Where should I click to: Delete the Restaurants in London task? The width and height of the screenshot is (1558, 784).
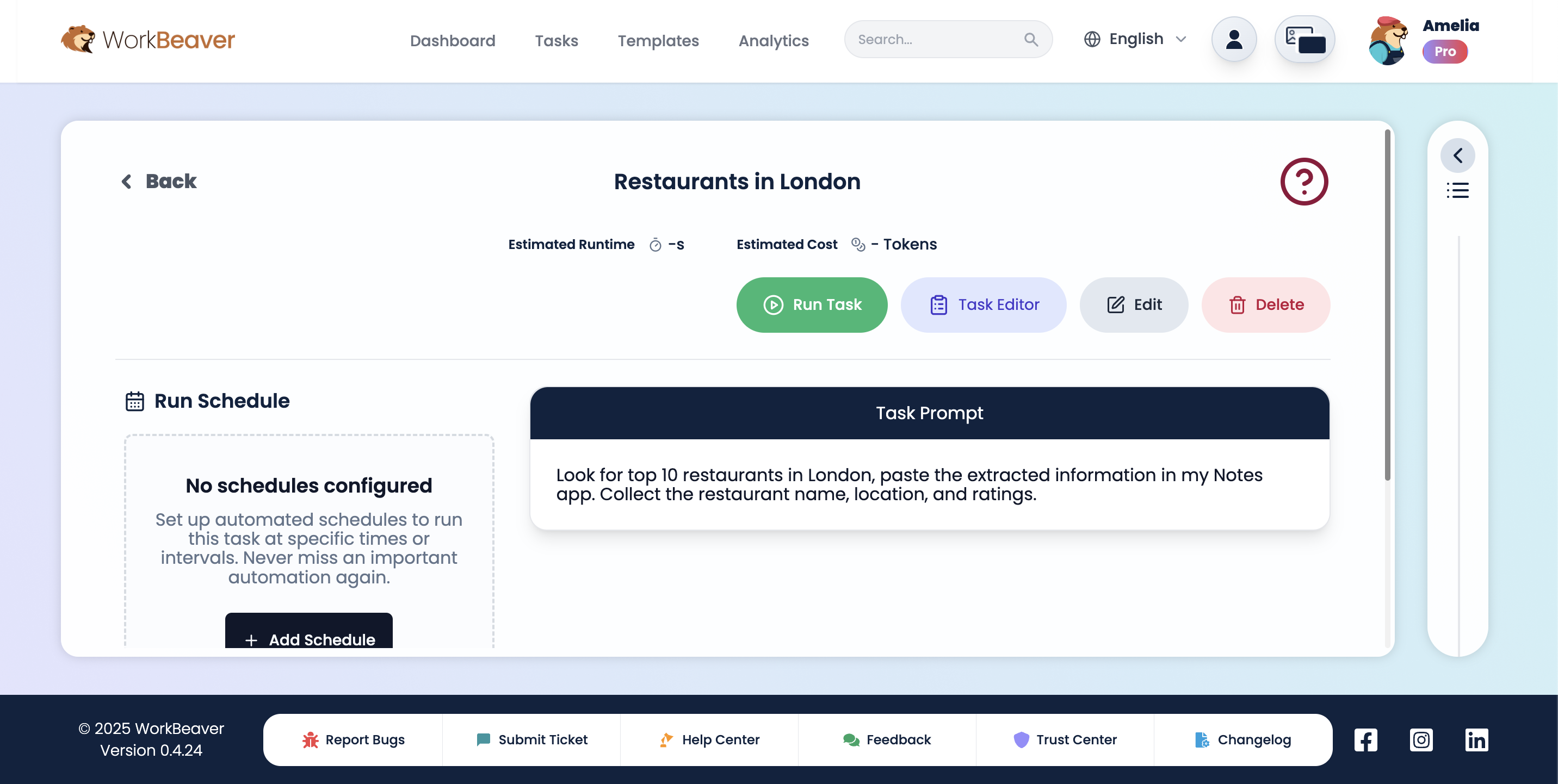pos(1265,304)
